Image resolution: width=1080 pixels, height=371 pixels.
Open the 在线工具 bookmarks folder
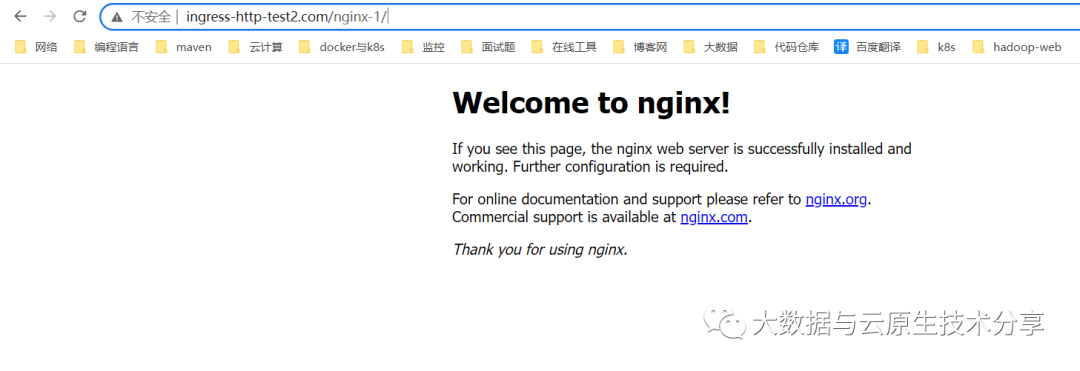click(563, 47)
